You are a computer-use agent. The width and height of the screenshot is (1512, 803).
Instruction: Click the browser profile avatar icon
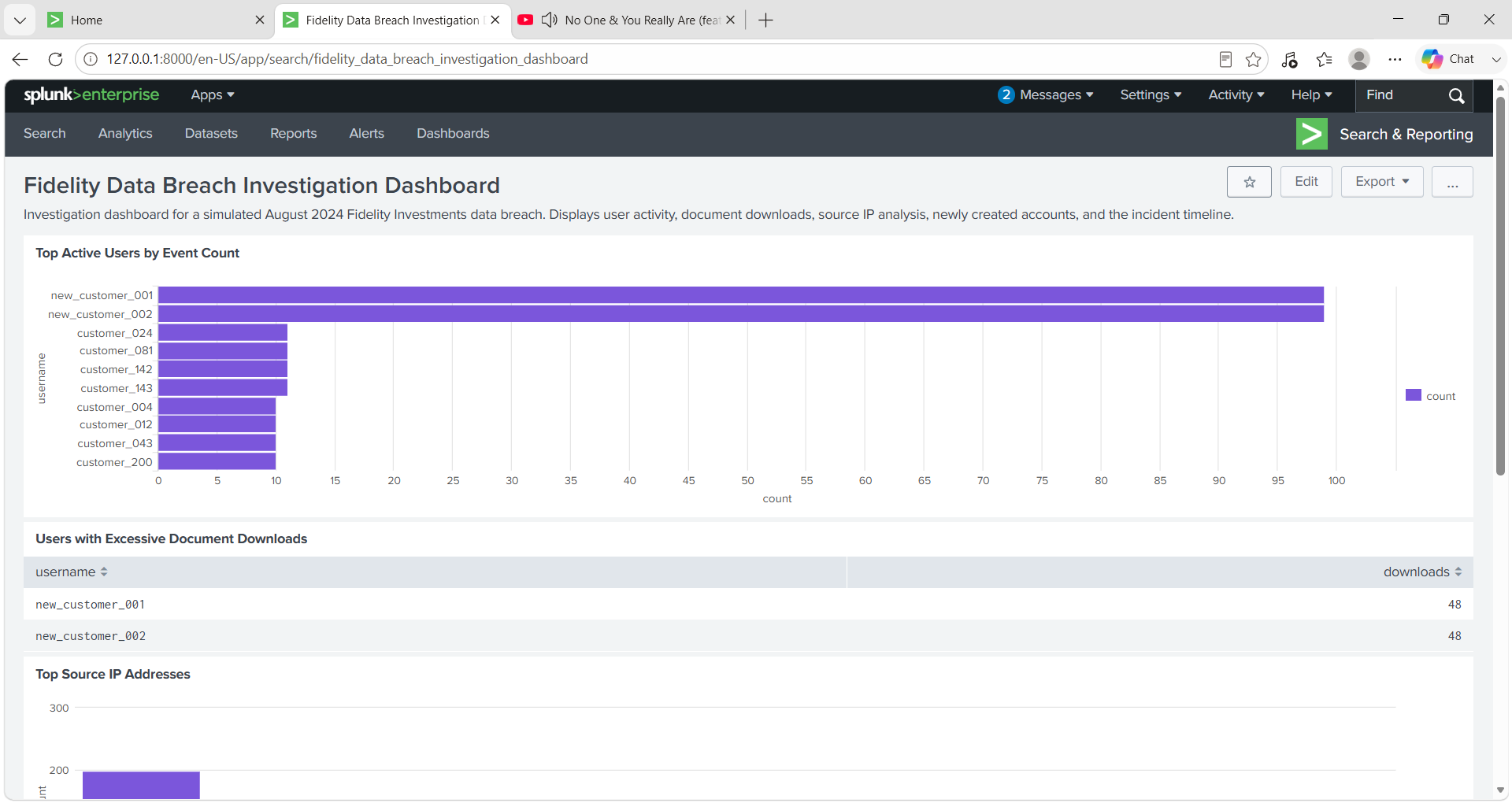[x=1359, y=59]
